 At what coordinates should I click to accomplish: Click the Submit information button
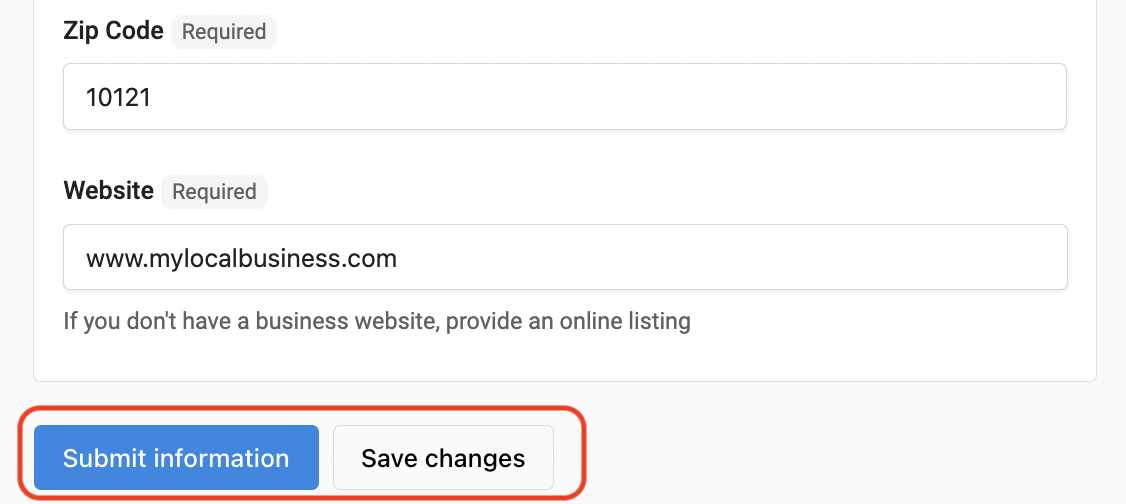point(176,457)
